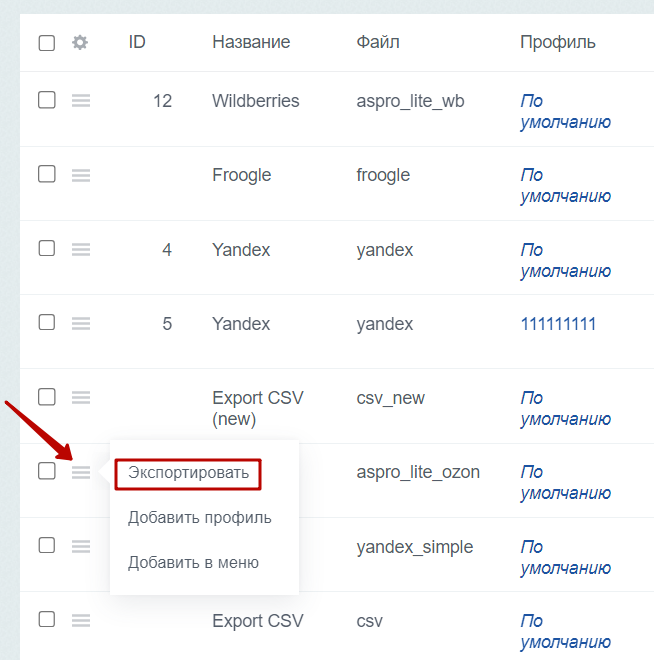
Task: Click the Wildberries name cell
Action: pyautogui.click(x=256, y=101)
